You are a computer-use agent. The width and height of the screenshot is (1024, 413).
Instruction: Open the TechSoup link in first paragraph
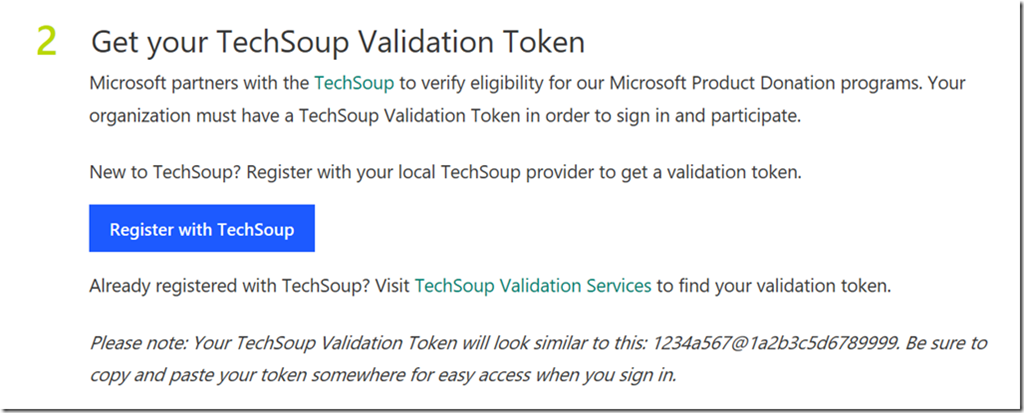click(x=354, y=82)
